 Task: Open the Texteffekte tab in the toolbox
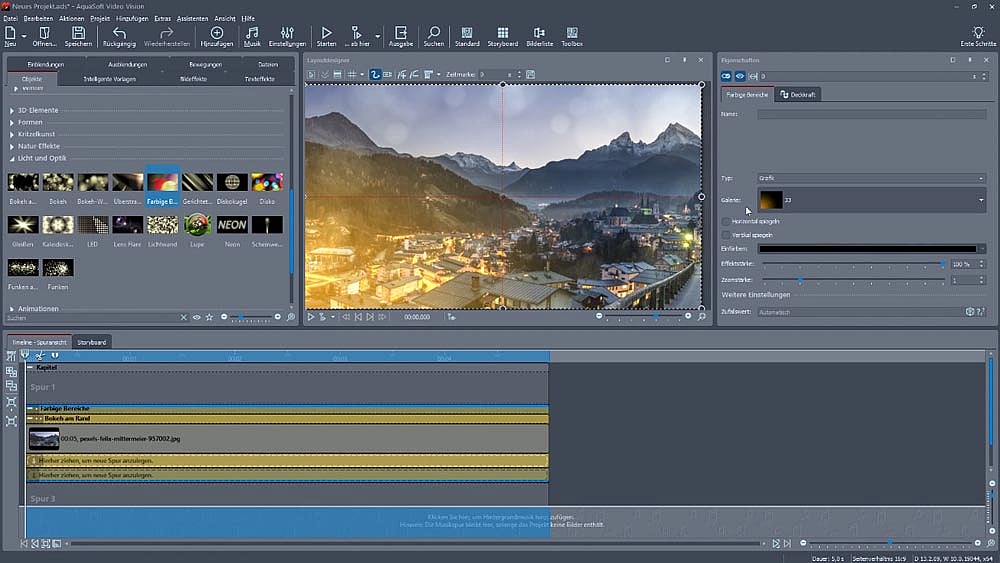coord(259,78)
